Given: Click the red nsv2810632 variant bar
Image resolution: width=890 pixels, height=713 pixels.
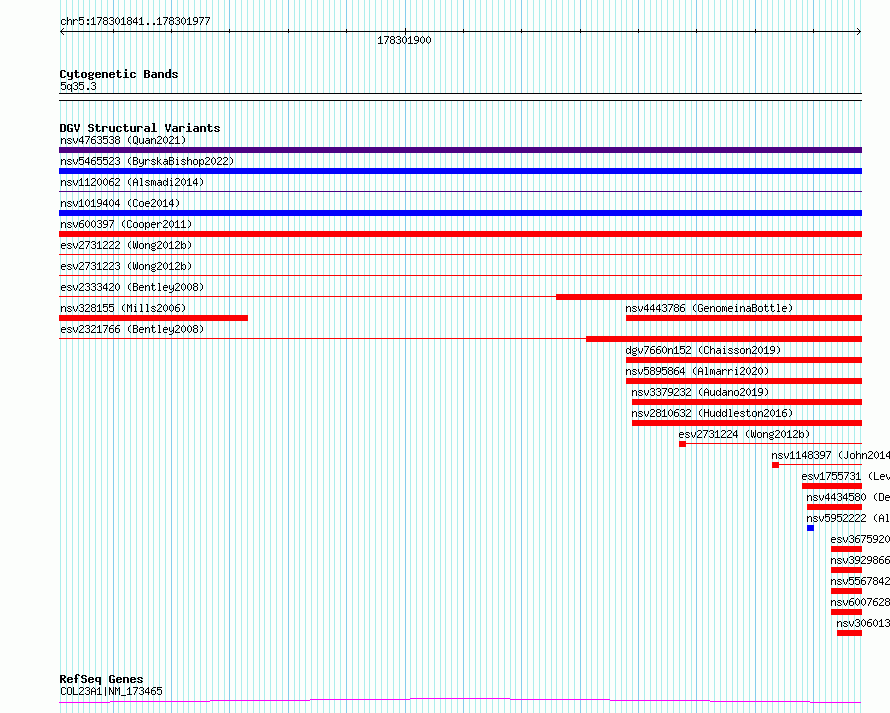Looking at the screenshot, I should 747,423.
